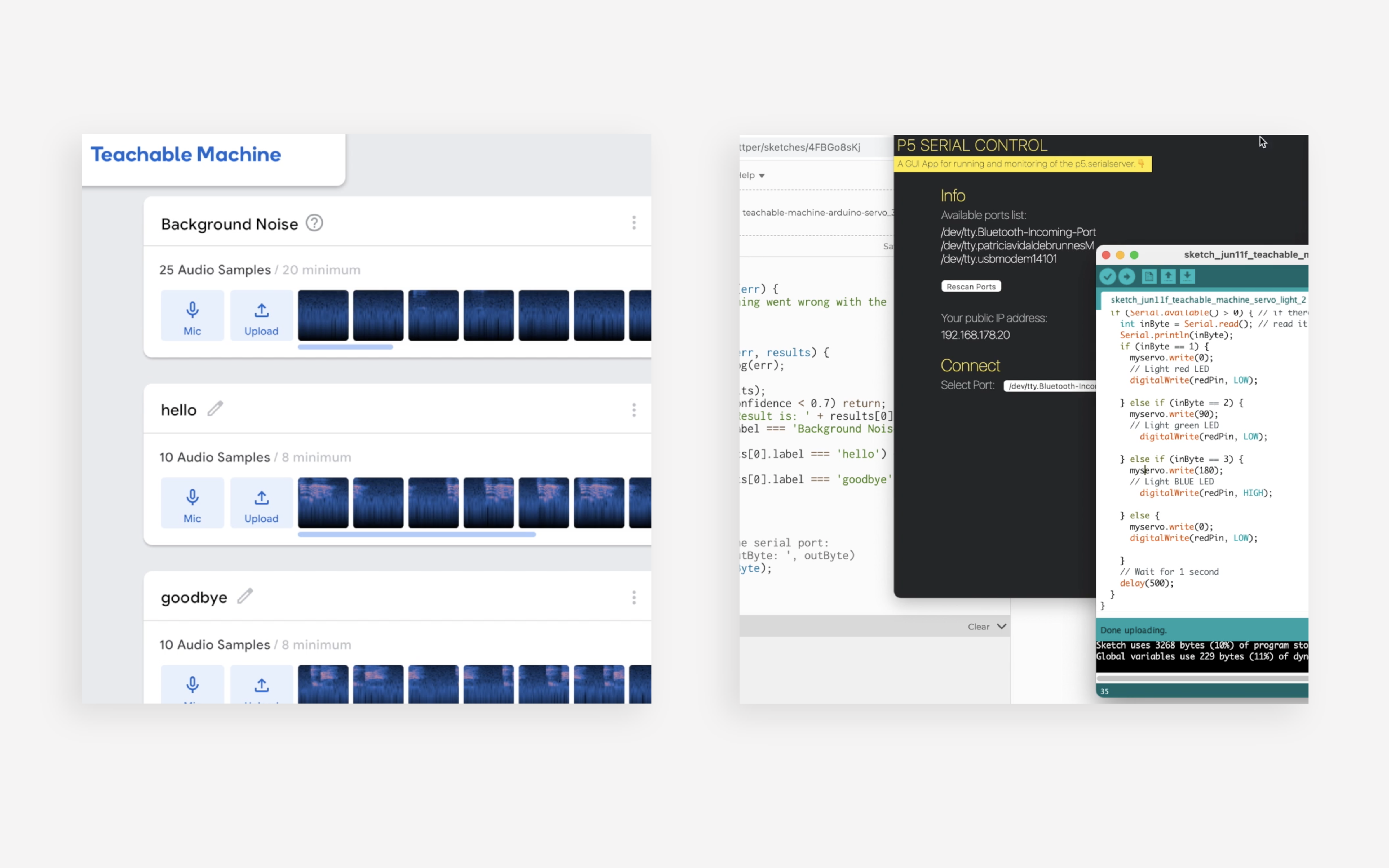
Task: Click the Arduino Open sketch up-arrow icon
Action: coord(1168,277)
